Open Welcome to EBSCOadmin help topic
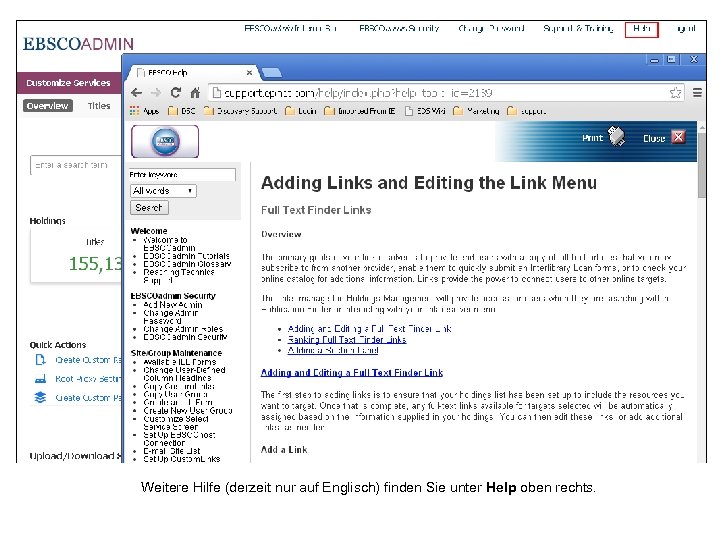Image resolution: width=720 pixels, height=540 pixels. pyautogui.click(x=169, y=244)
